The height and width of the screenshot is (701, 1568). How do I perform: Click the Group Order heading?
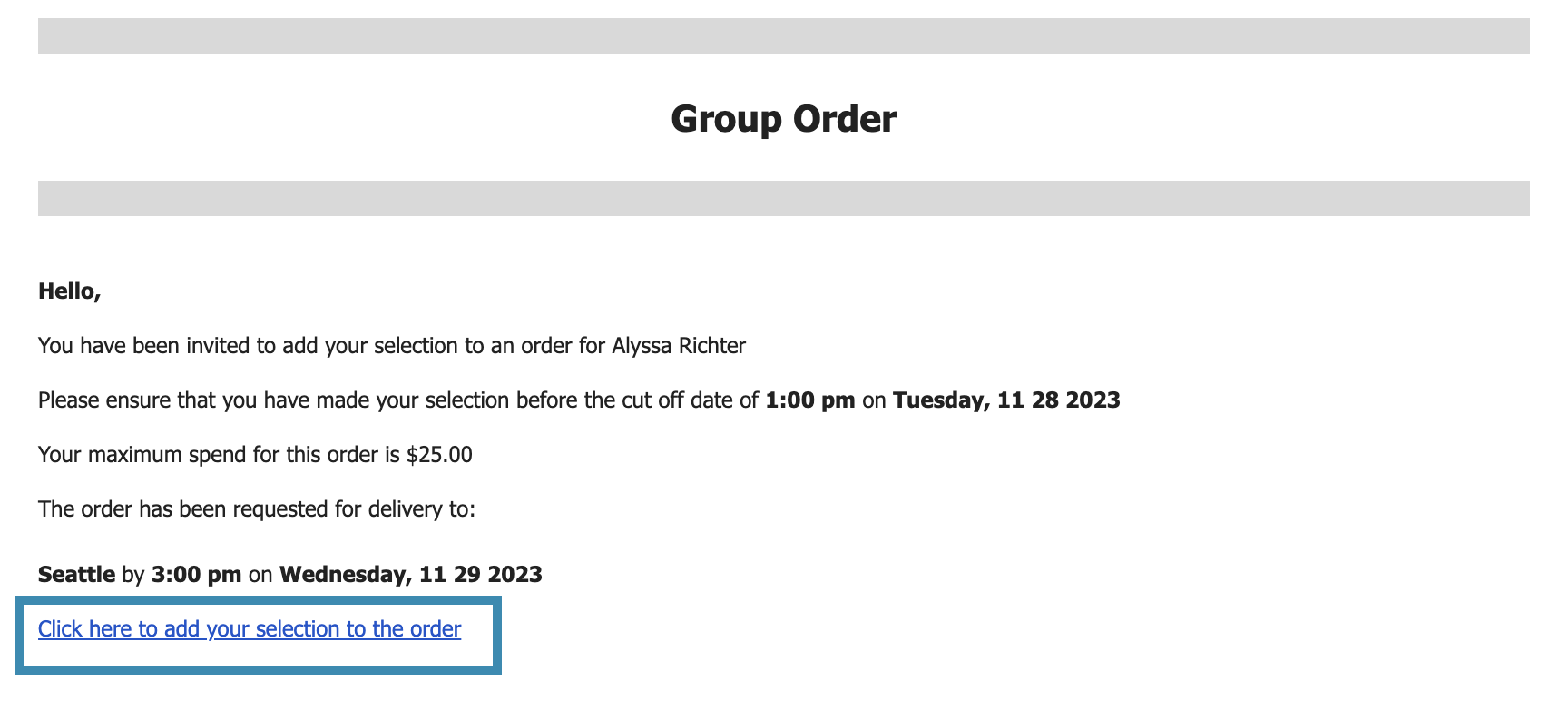(x=784, y=119)
